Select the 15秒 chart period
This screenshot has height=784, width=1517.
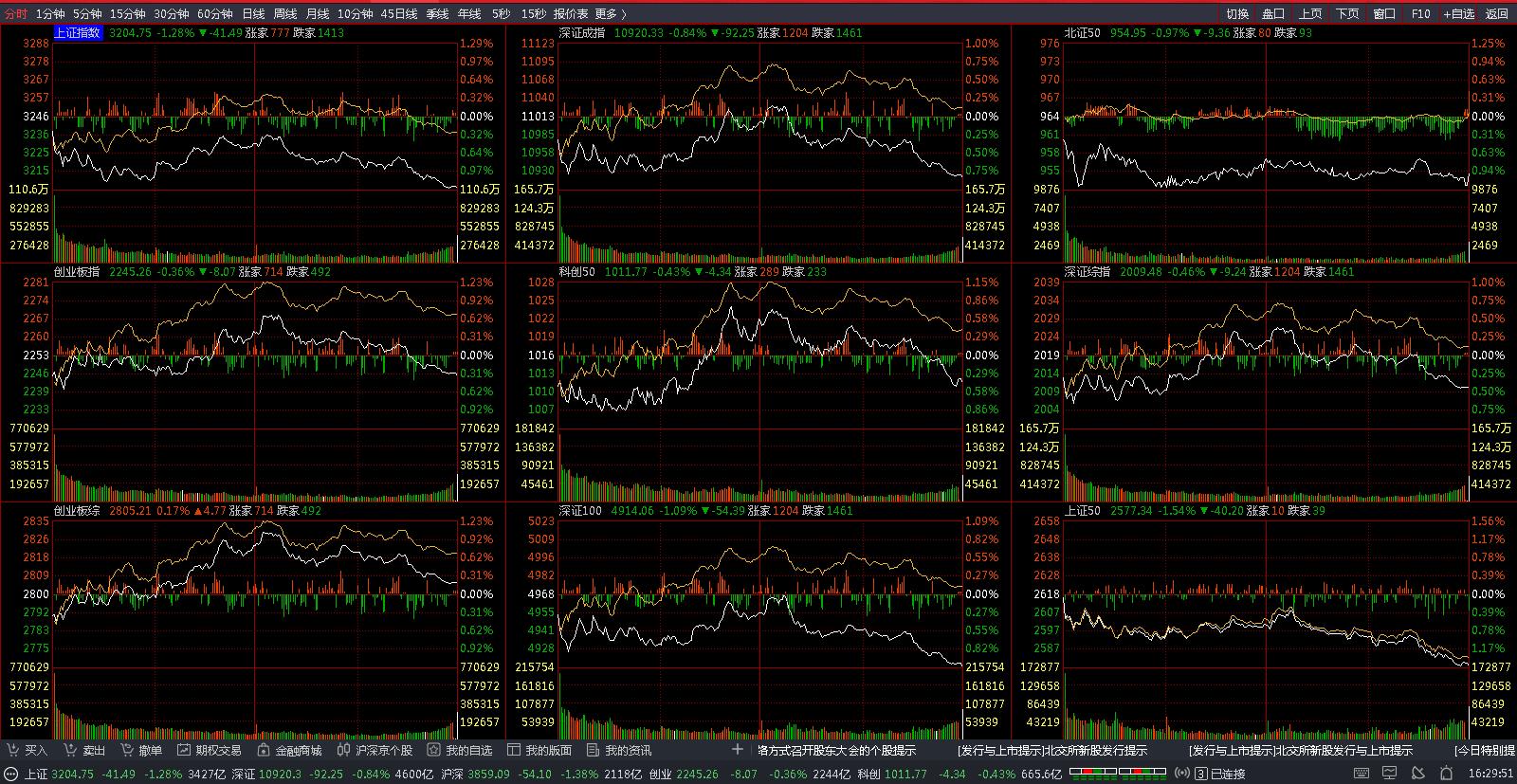534,14
